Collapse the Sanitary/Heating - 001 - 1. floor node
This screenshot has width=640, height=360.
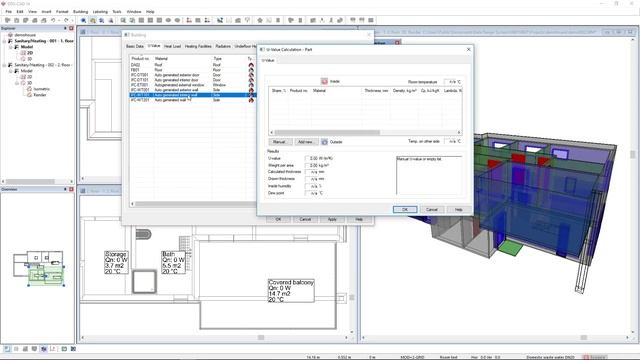click(4, 41)
